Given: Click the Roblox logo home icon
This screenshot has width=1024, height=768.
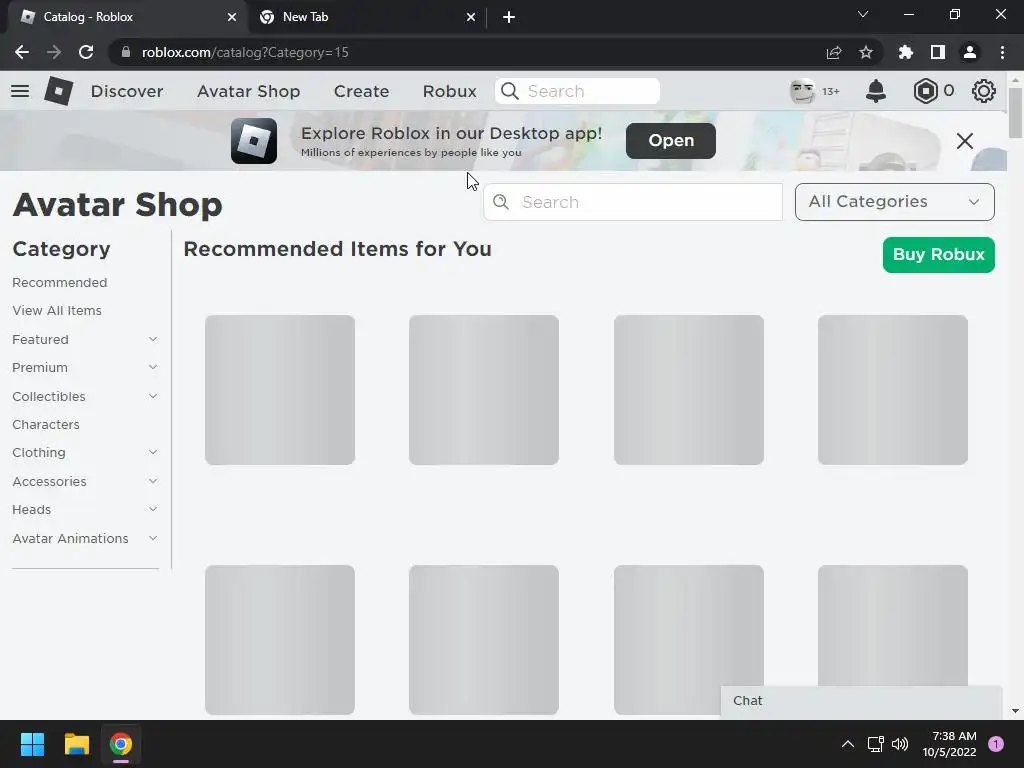Looking at the screenshot, I should [58, 91].
